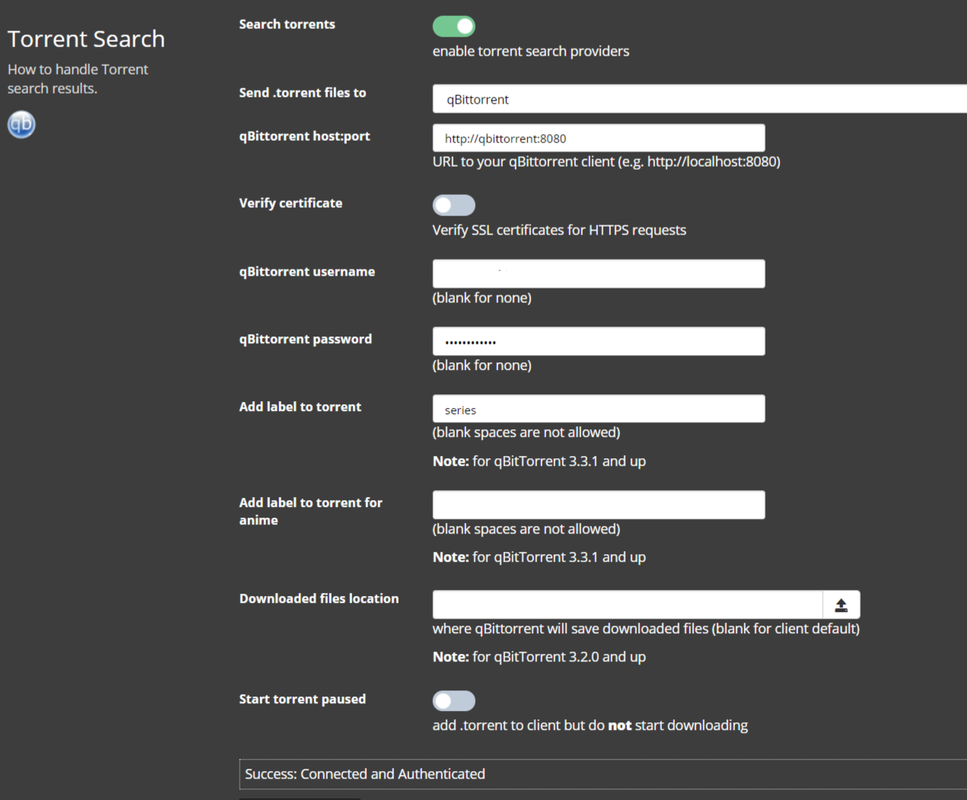Disable the Search torrents toggle
Screen dimensions: 967x800
pyautogui.click(x=454, y=27)
